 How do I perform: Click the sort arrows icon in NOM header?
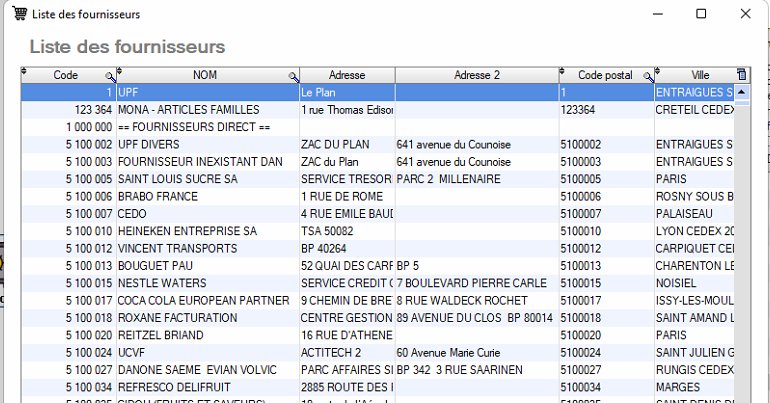click(x=120, y=72)
